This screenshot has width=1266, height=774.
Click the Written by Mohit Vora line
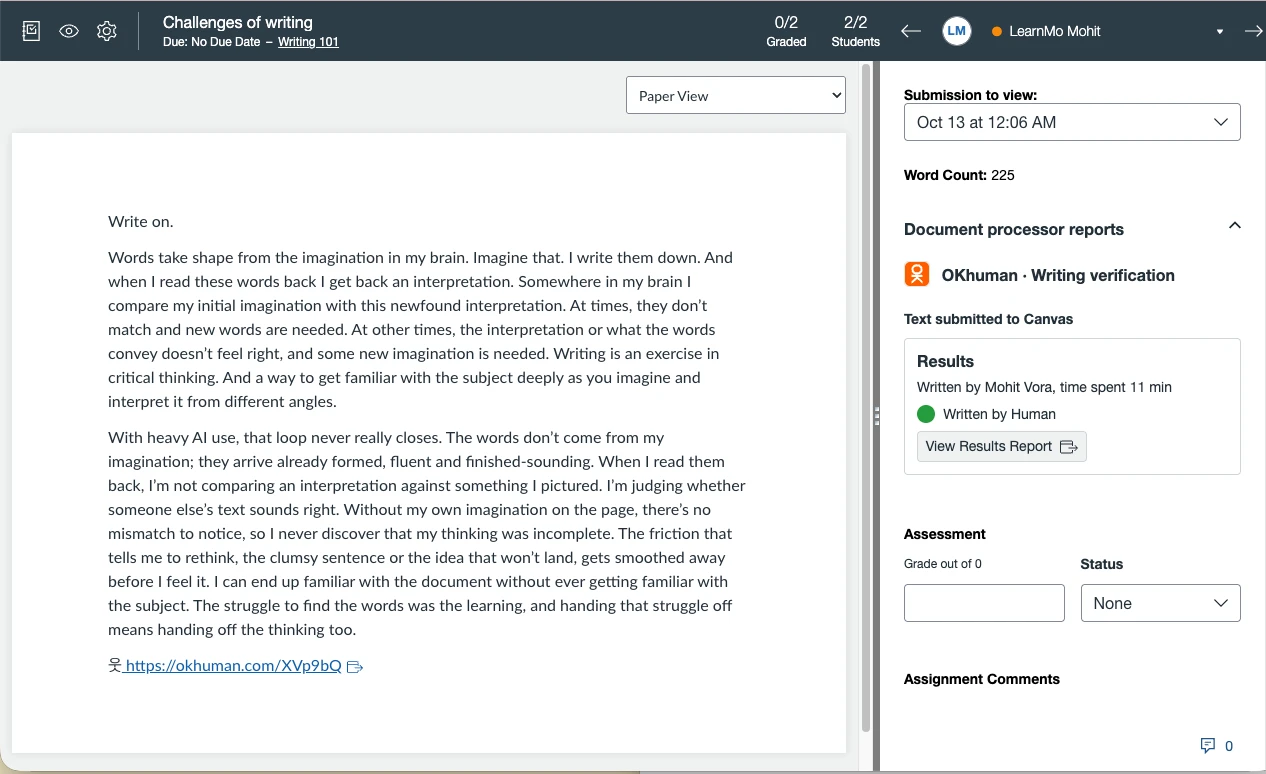tap(1044, 387)
